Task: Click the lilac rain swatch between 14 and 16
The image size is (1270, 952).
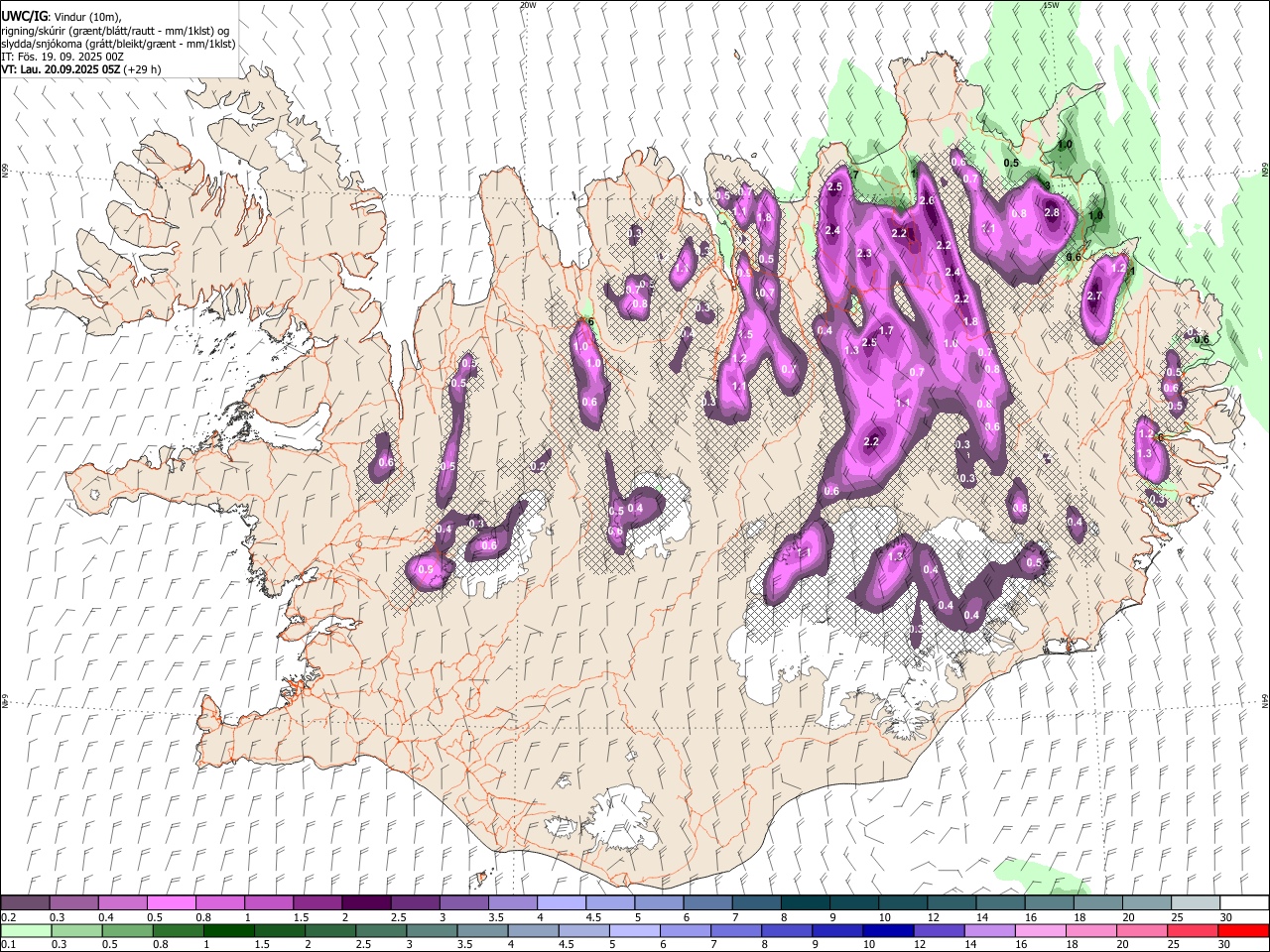Action: click(x=988, y=931)
